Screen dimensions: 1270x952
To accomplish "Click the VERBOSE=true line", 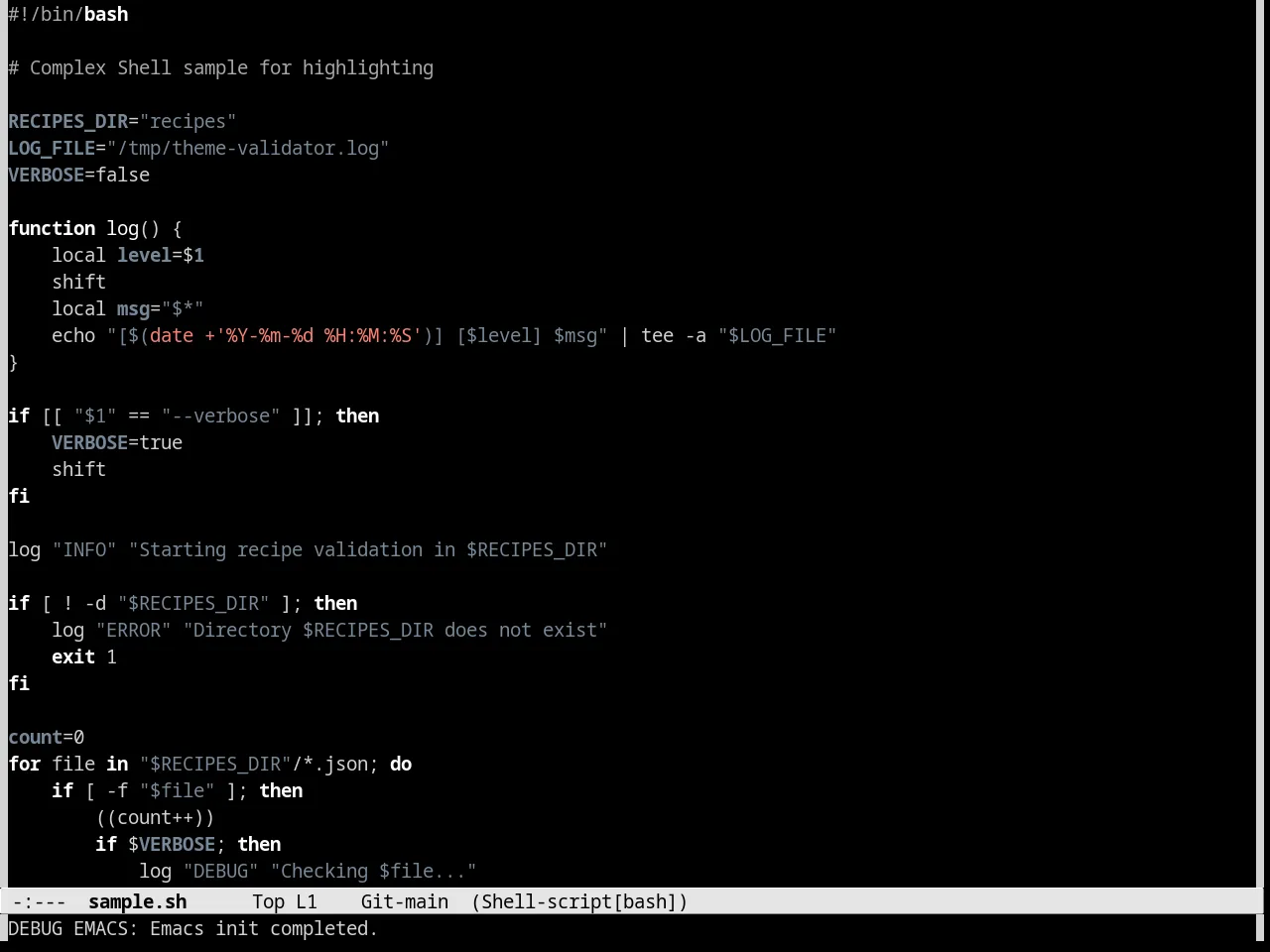I will [x=117, y=442].
